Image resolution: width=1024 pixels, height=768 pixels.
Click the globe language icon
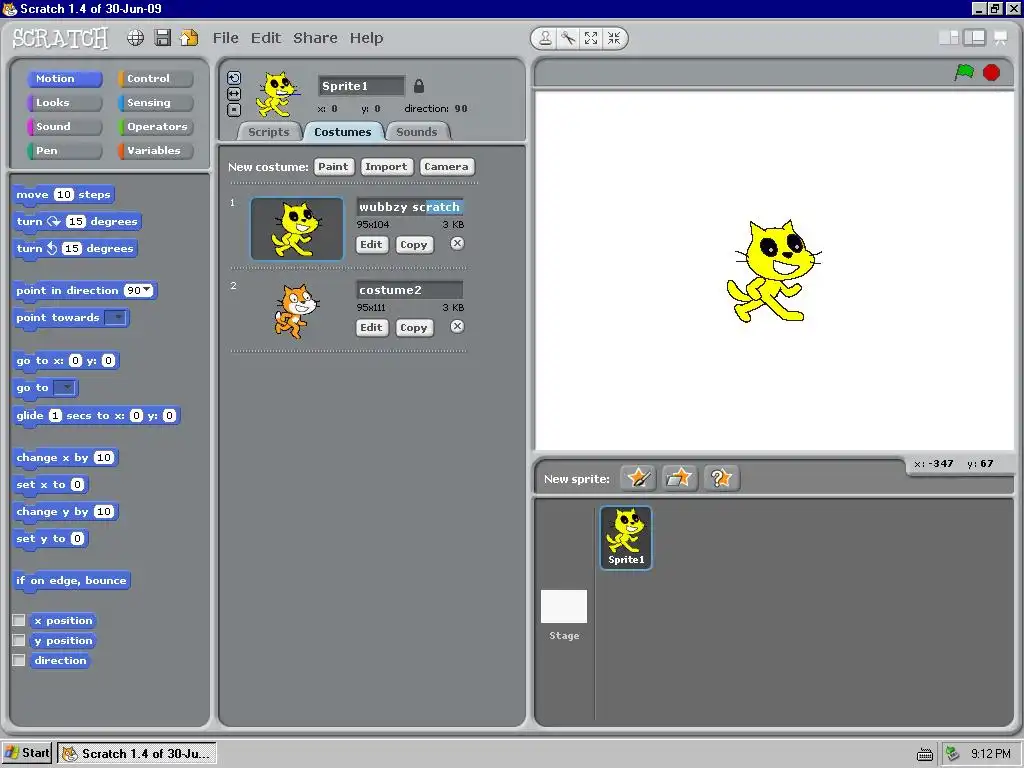(135, 38)
